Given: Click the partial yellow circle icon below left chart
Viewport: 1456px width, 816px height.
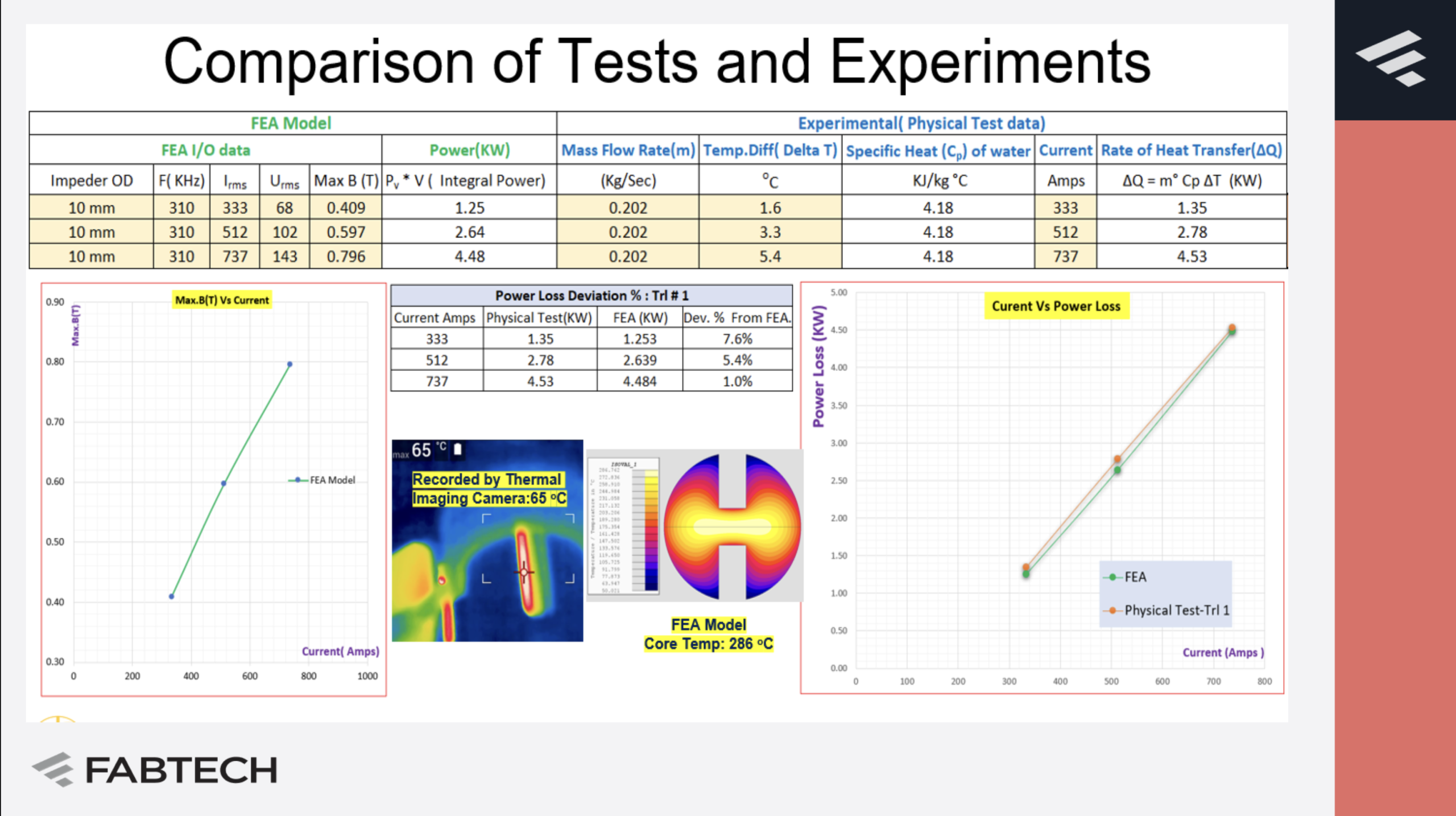Looking at the screenshot, I should click(x=57, y=719).
